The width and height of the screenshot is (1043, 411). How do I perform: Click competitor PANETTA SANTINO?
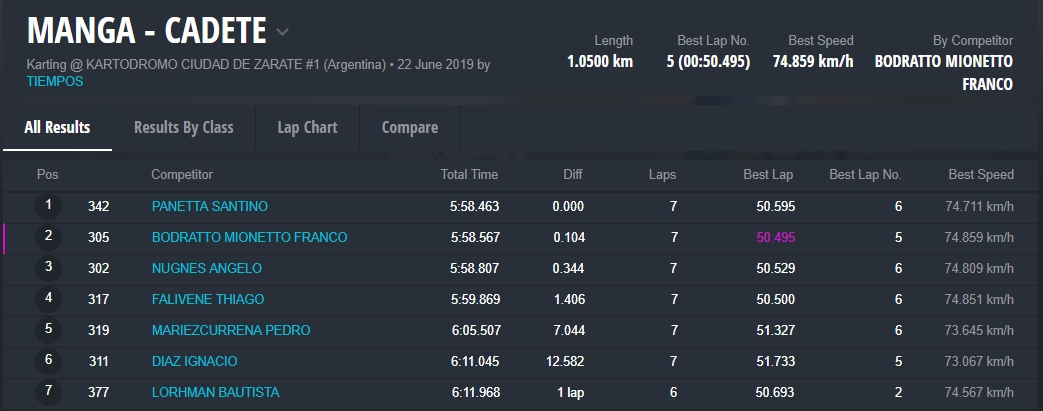[209, 206]
